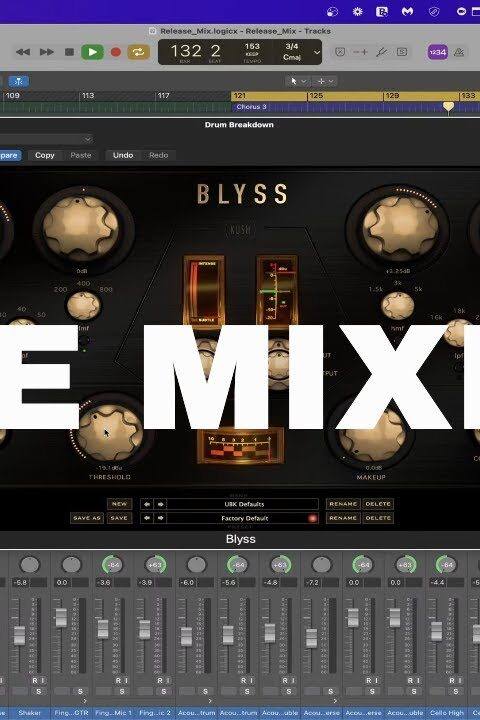Solo the Shaker channel strip
Viewport: 480px width, 720px height.
(x=39, y=691)
